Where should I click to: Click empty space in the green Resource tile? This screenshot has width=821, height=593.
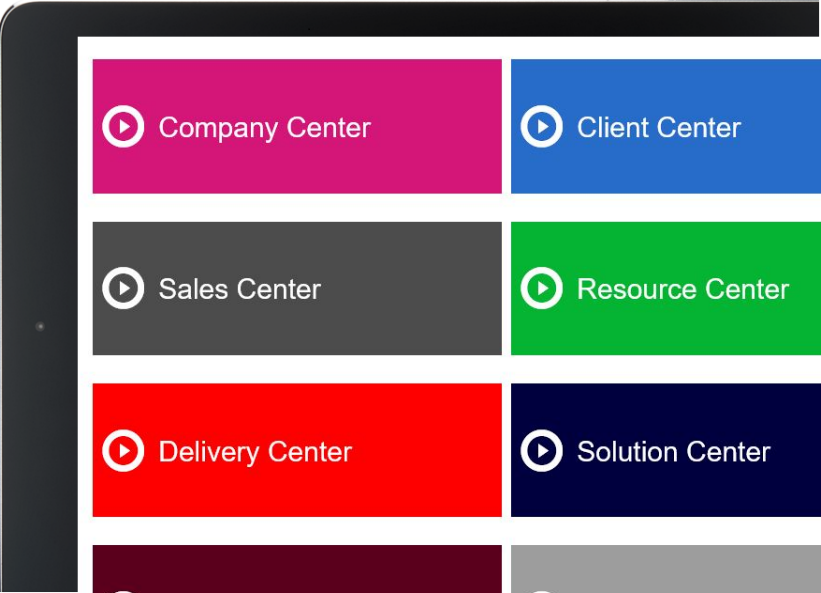[x=681, y=335]
